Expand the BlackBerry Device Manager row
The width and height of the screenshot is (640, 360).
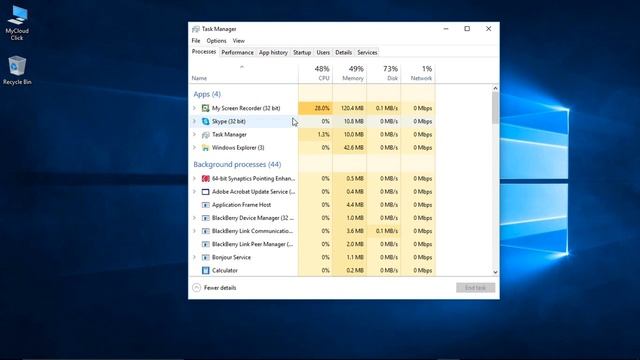coord(194,218)
